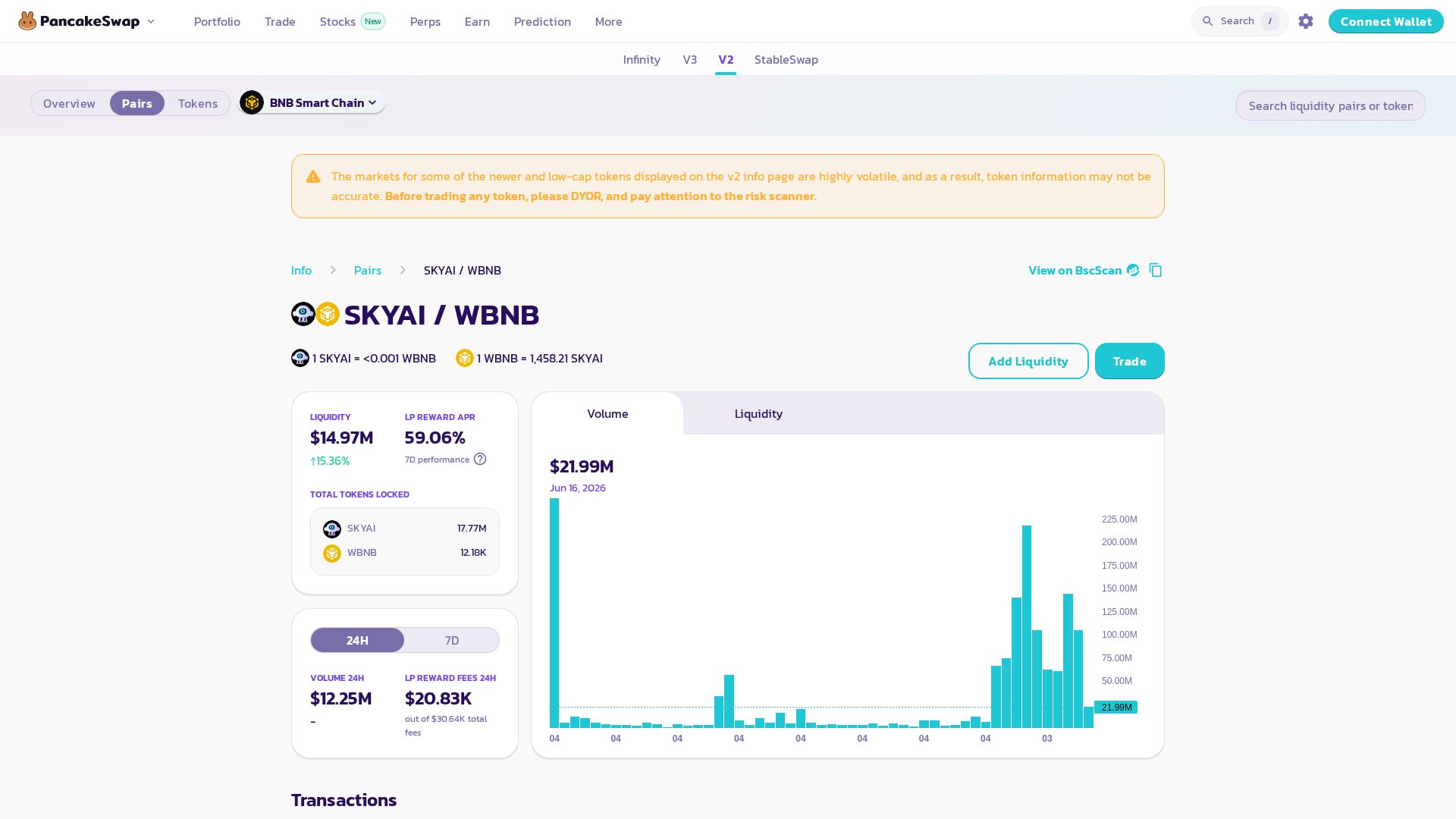Screen dimensions: 1456x819
Task: Click the WBNB token icon in locked list
Action: coord(332,553)
